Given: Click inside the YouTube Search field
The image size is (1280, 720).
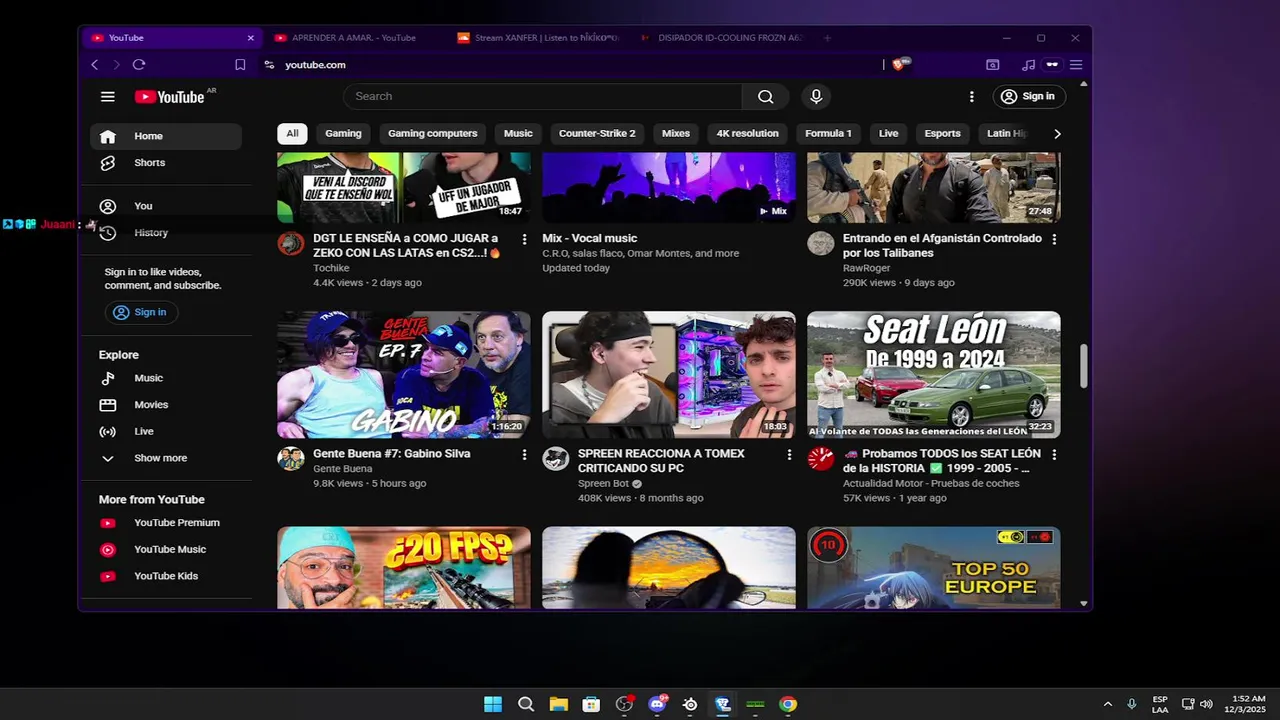Looking at the screenshot, I should [543, 97].
